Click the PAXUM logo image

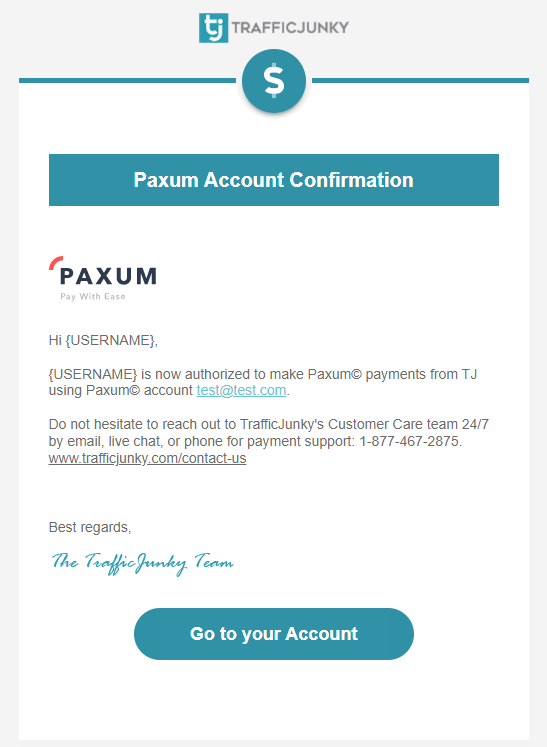coord(103,278)
